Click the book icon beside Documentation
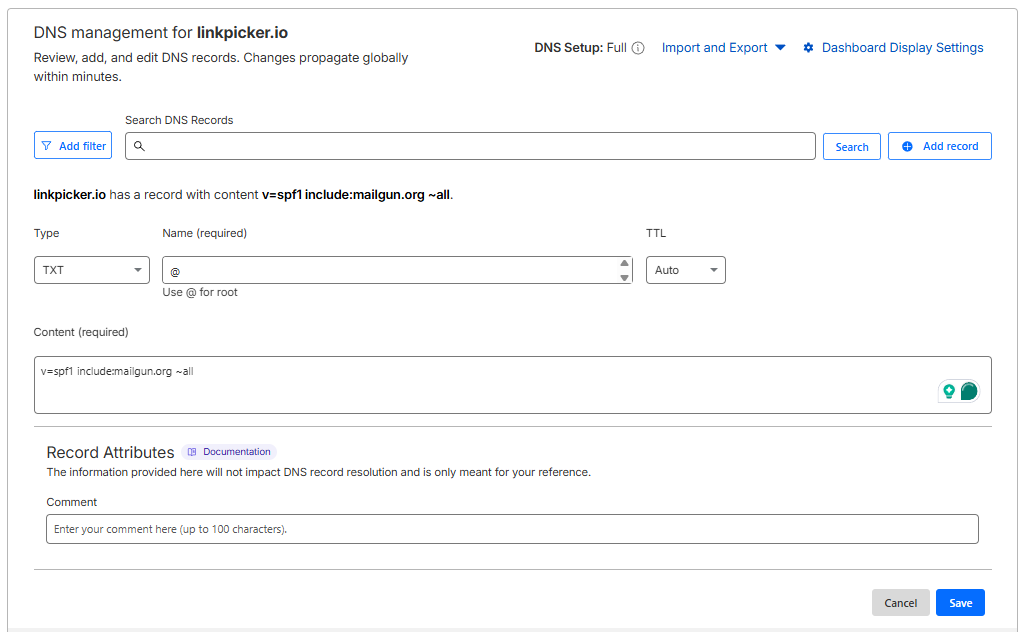1018x632 pixels. coord(192,452)
